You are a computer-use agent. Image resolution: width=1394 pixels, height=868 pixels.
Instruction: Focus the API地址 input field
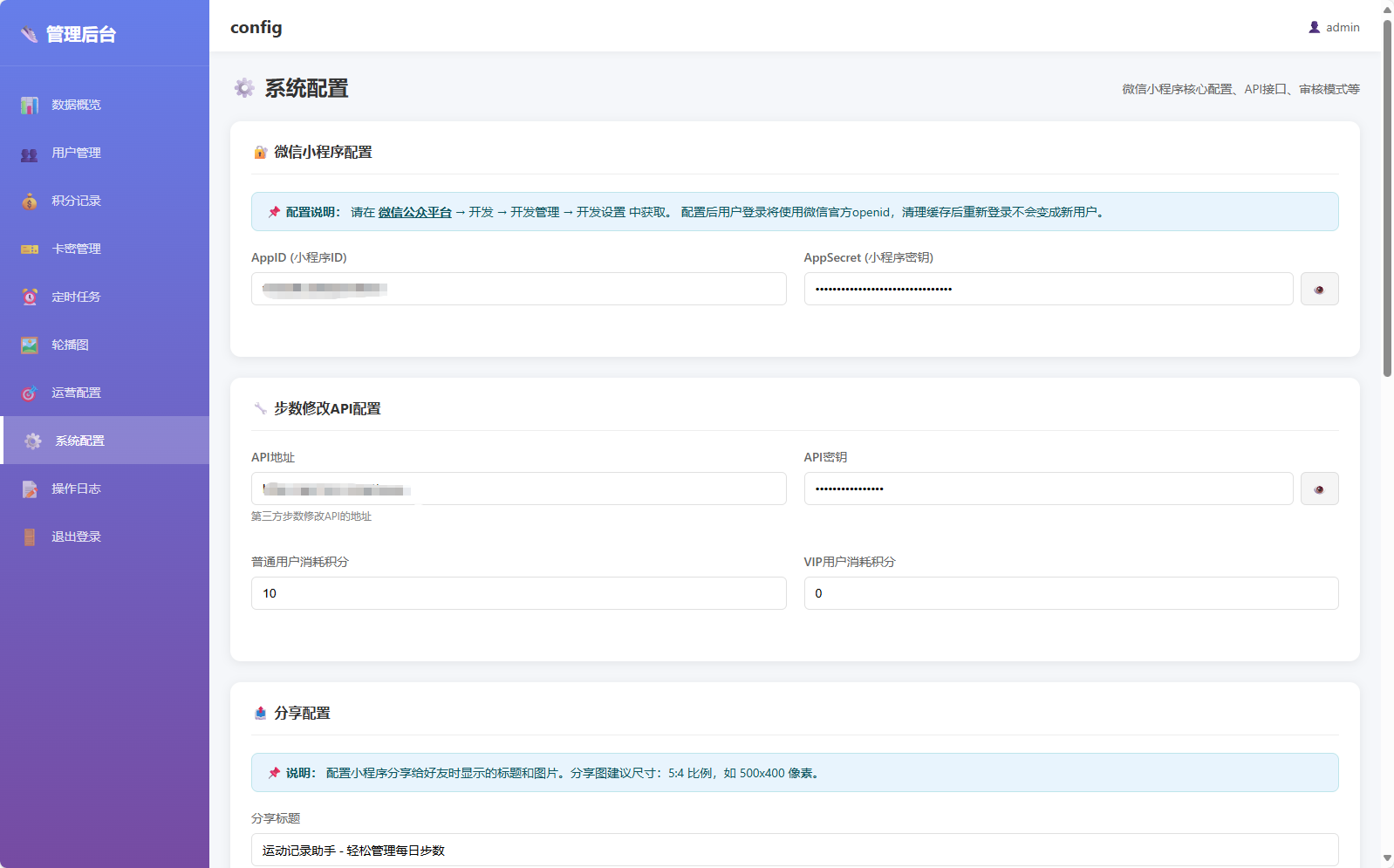point(518,489)
